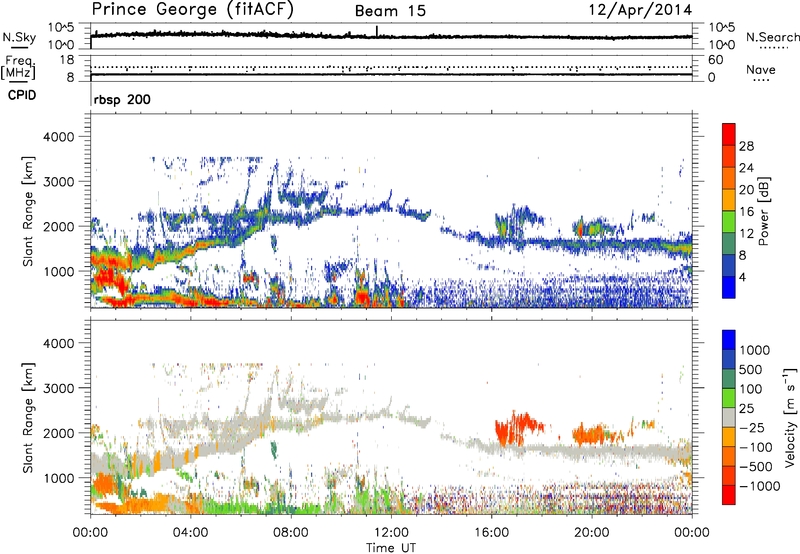Click the 'Prince George (fitACF)' plot title

[x=193, y=9]
